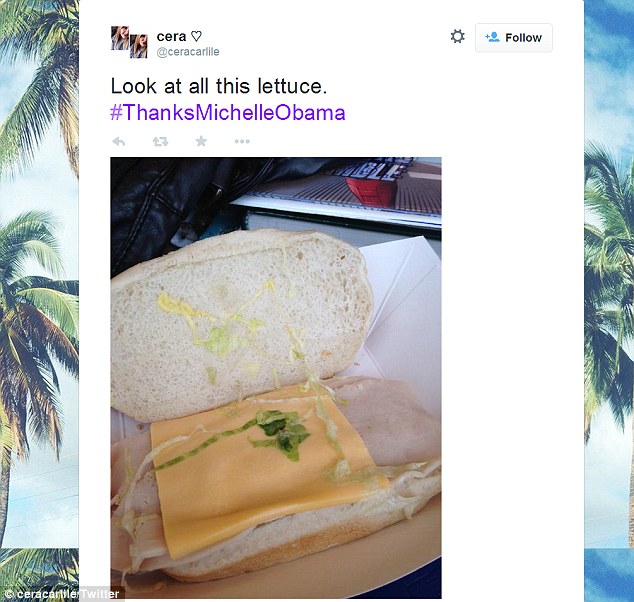This screenshot has width=634, height=602.
Task: Click the palm tree background left of tweet
Action: pyautogui.click(x=39, y=301)
